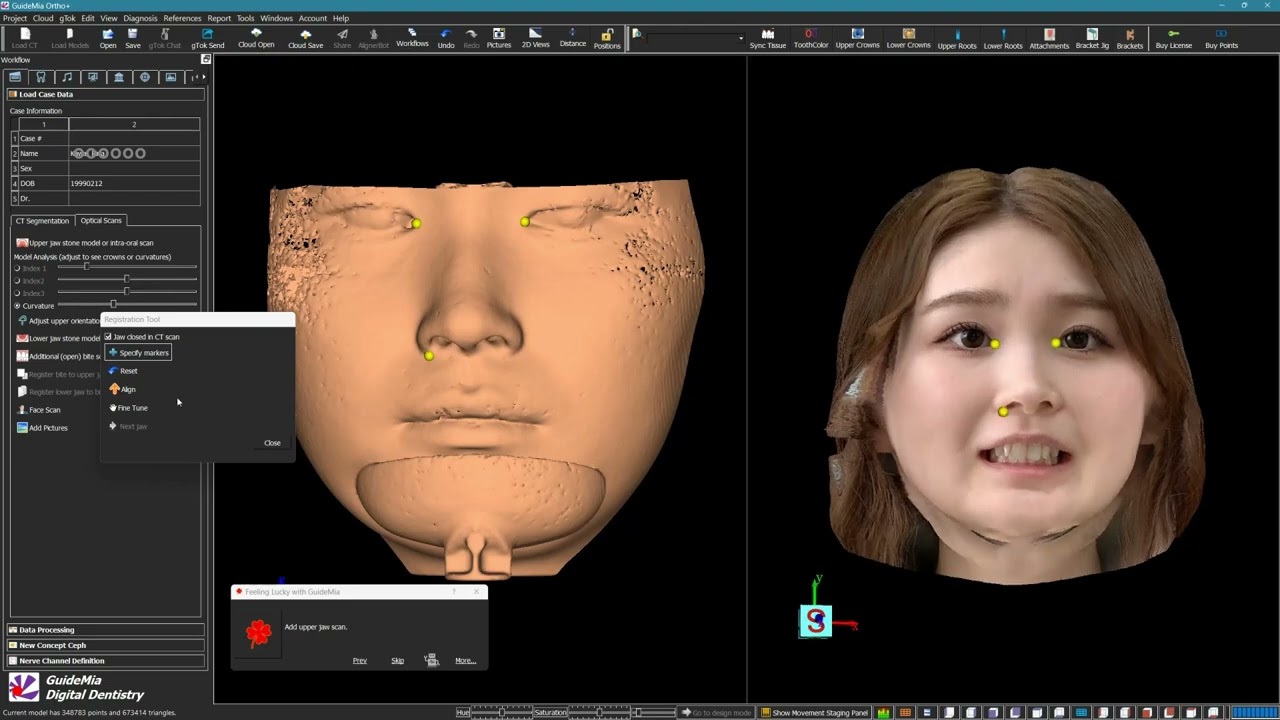Viewport: 1280px width, 720px height.
Task: Switch to 2D Views from the toolbar
Action: coord(535,38)
